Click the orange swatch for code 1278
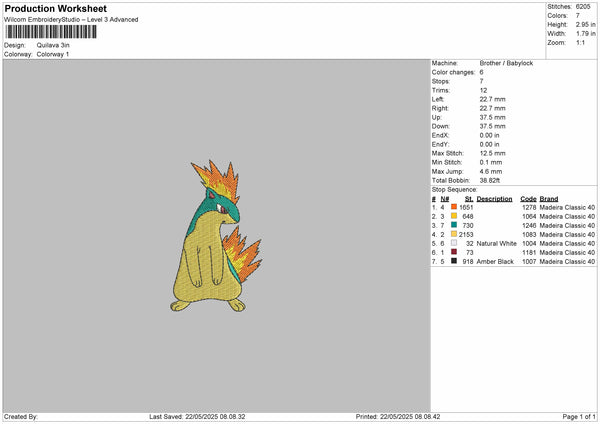This screenshot has height=424, width=600. 454,207
